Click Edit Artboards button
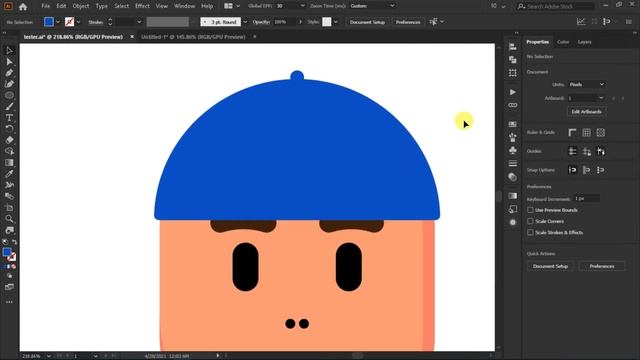The width and height of the screenshot is (640, 360). click(586, 112)
